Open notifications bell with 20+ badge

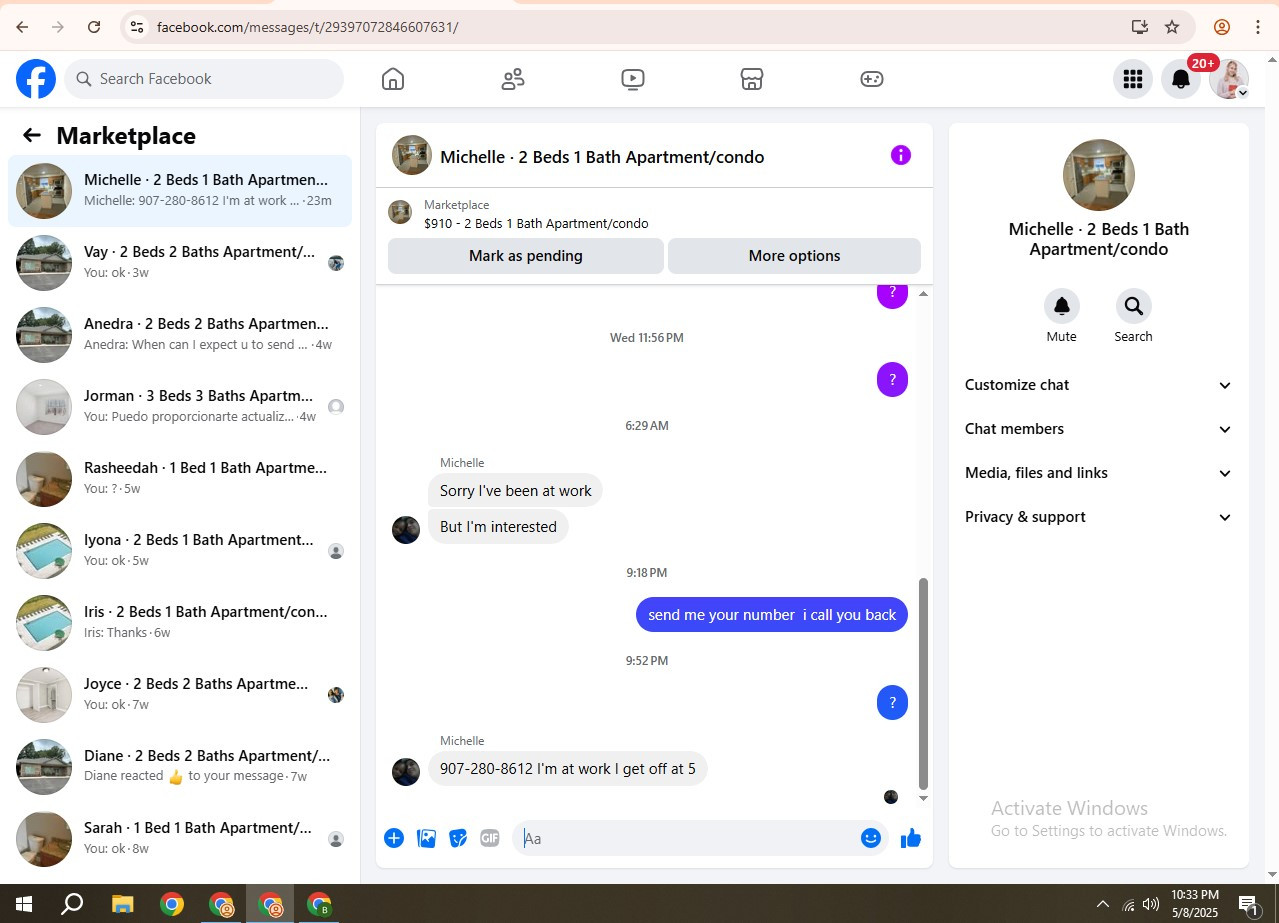[x=1181, y=79]
